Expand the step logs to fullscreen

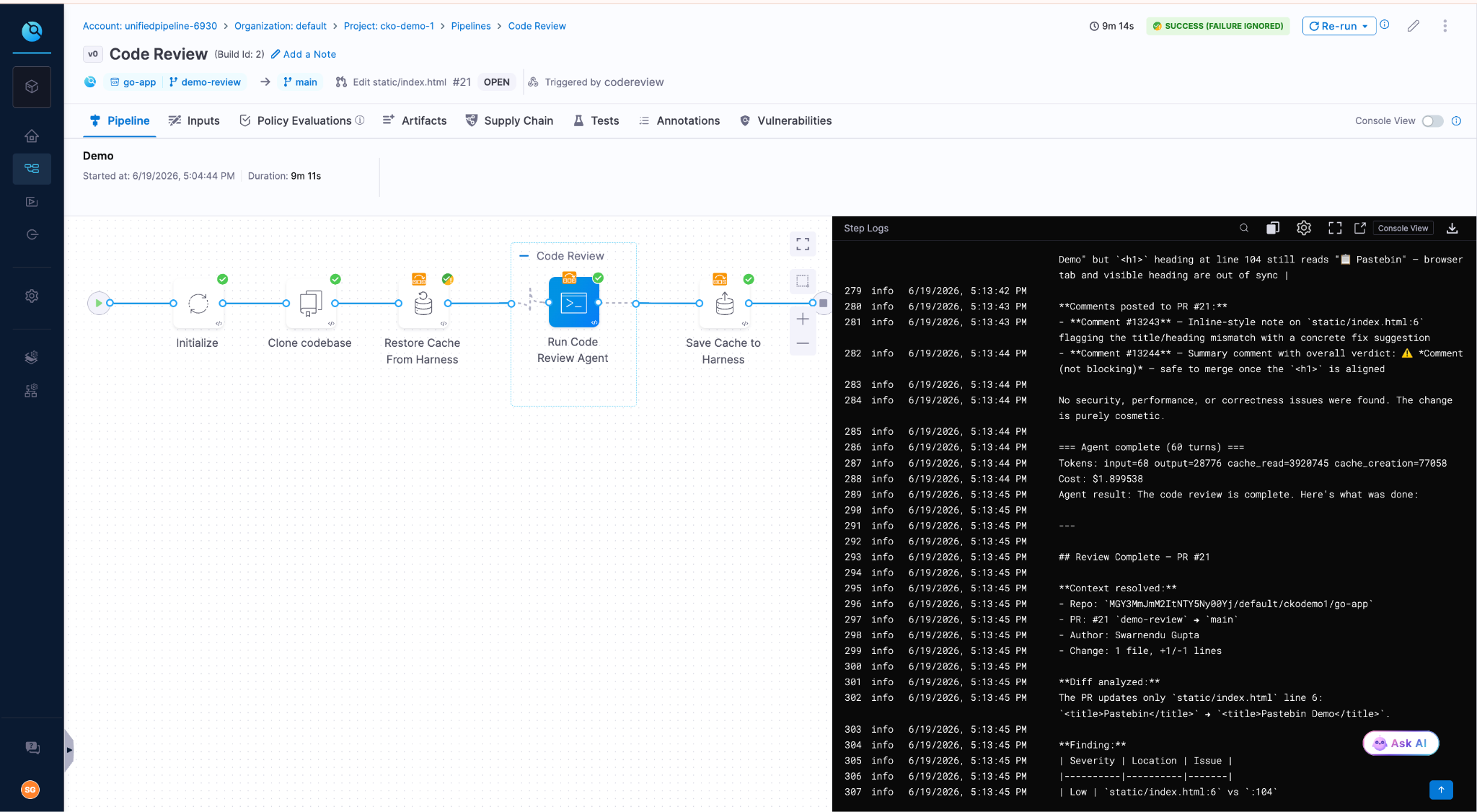[x=1335, y=228]
